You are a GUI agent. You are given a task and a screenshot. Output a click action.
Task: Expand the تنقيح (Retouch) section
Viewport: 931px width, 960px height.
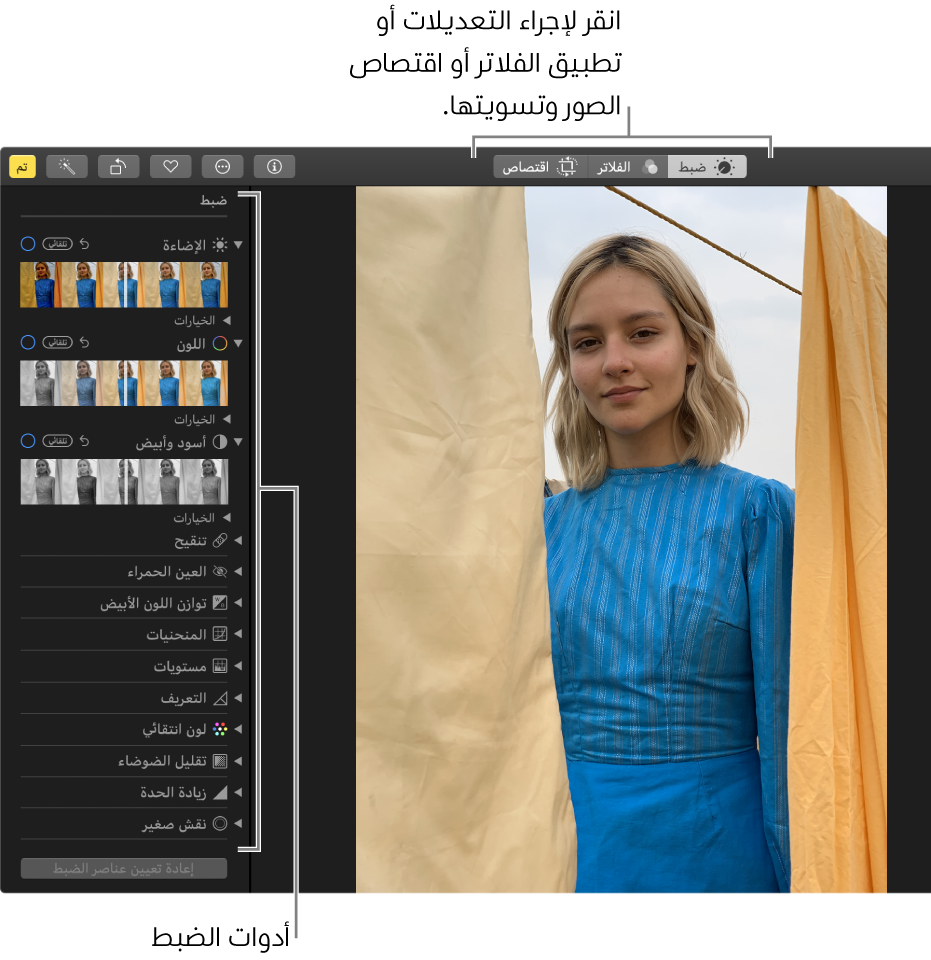(238, 541)
